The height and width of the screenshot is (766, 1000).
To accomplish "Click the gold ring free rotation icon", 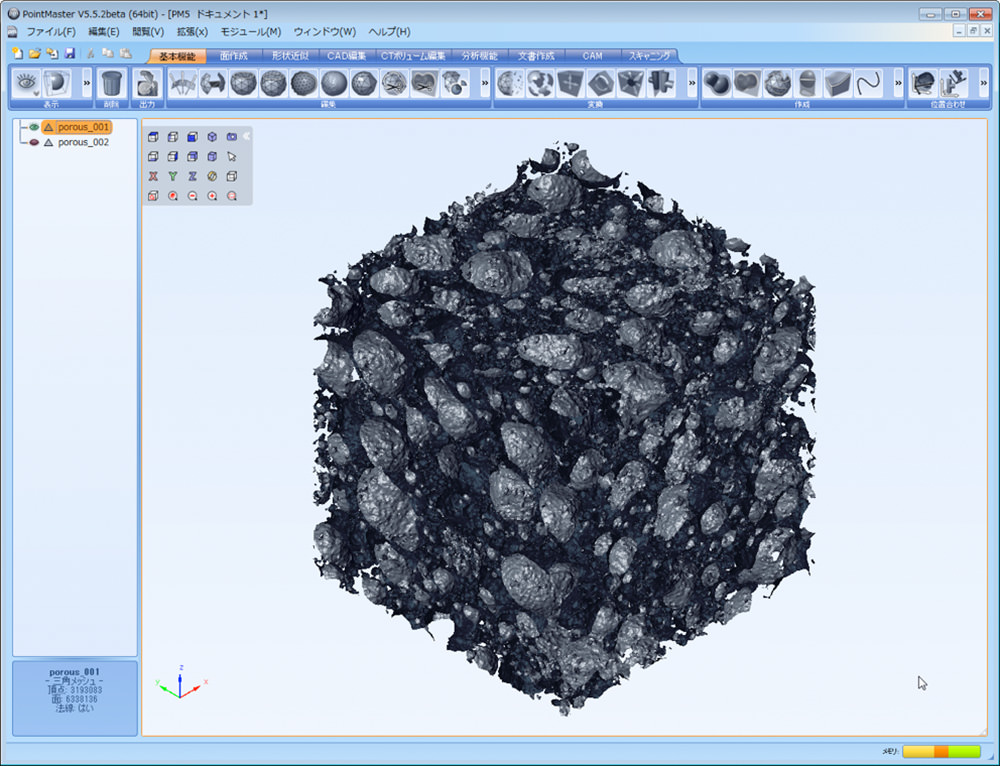I will point(212,176).
